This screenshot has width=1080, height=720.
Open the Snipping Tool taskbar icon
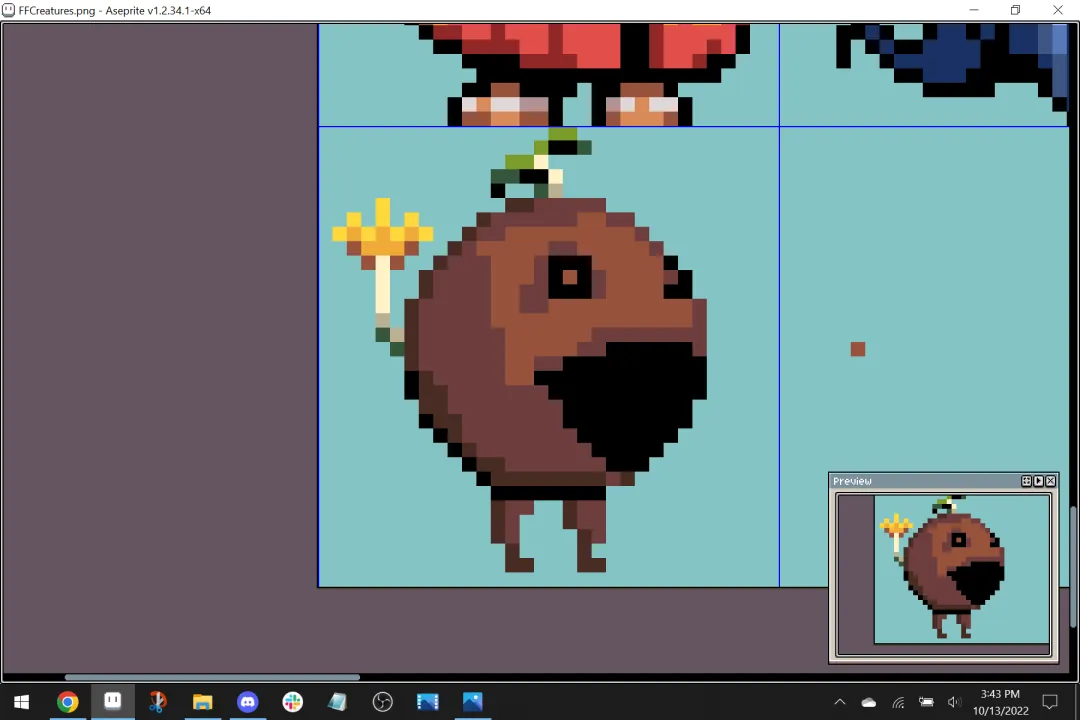tap(158, 702)
